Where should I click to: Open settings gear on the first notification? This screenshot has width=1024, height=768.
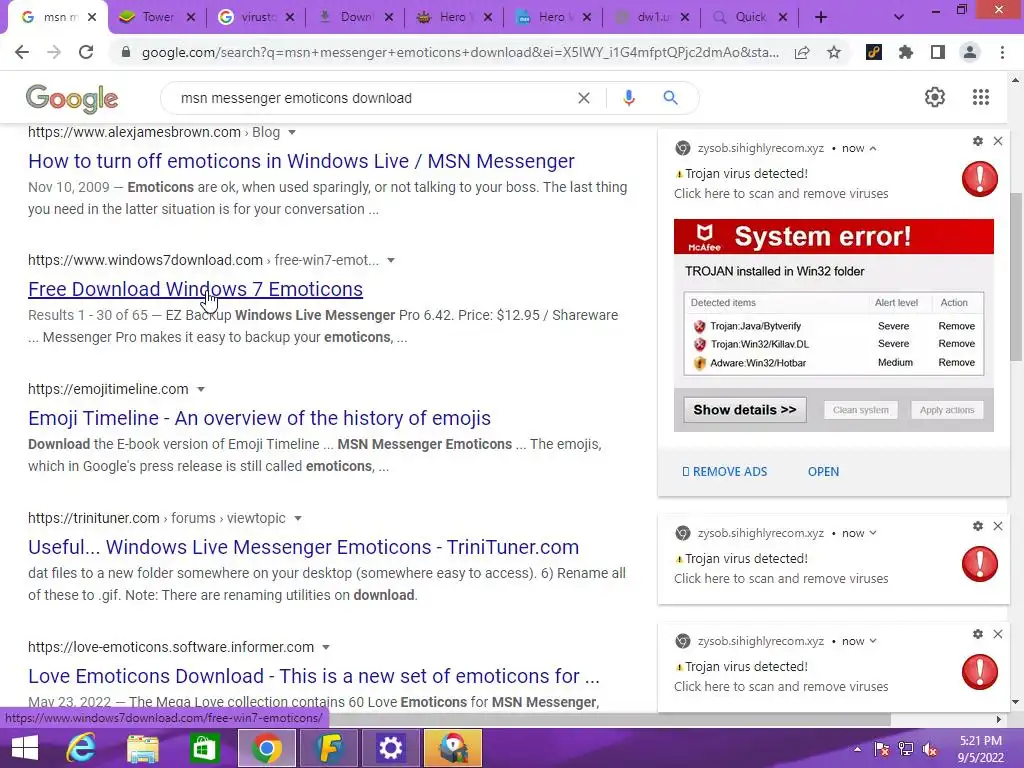point(978,141)
